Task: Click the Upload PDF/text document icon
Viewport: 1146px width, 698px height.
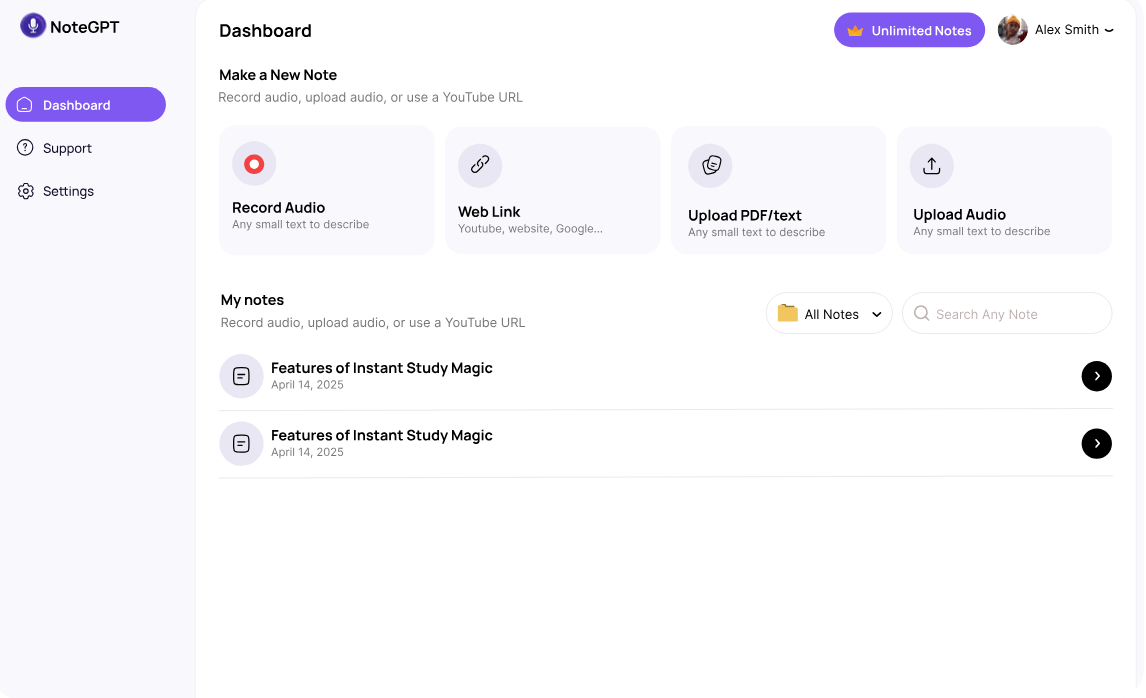Action: pos(710,165)
